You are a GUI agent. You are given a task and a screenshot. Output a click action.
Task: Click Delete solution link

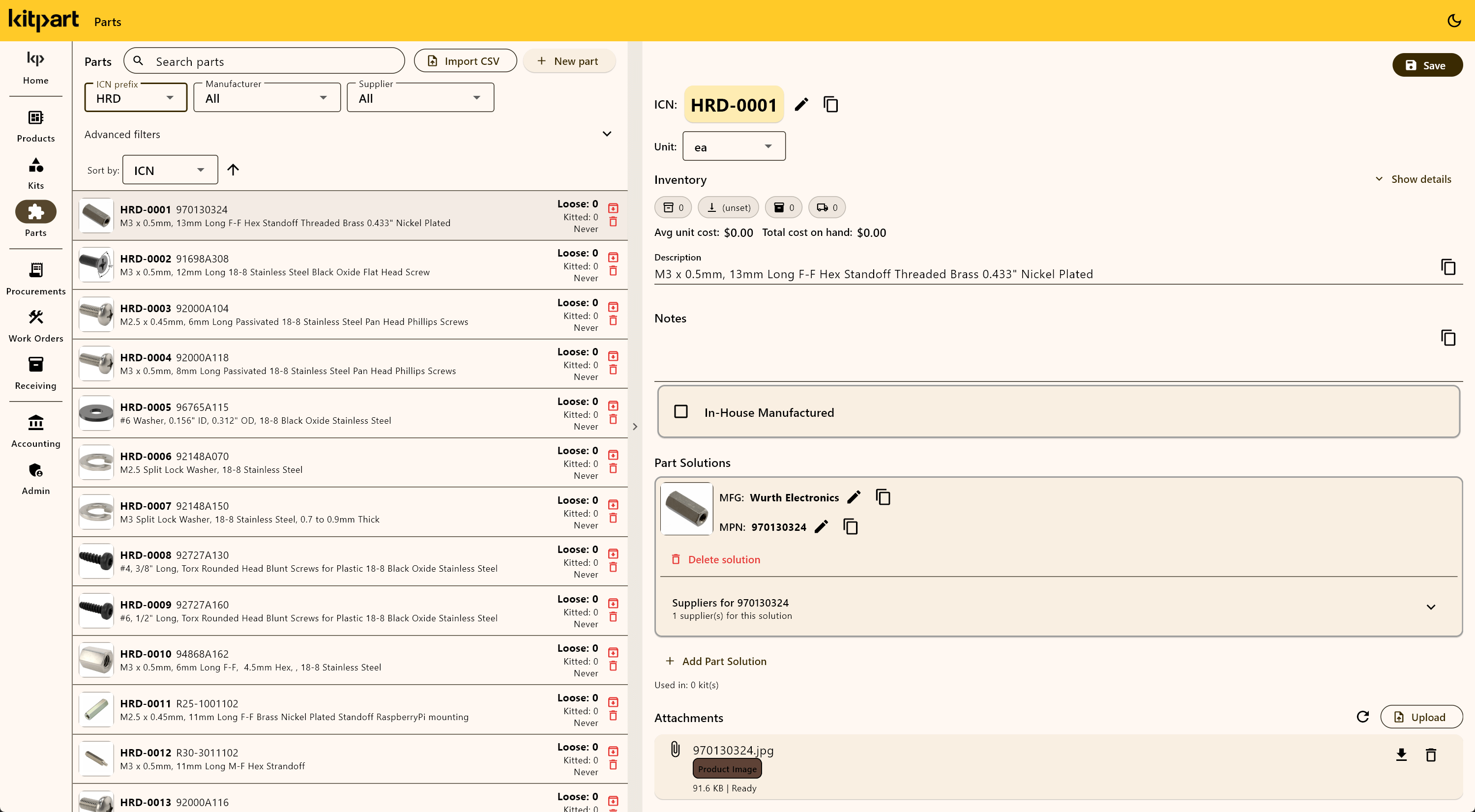[715, 560]
